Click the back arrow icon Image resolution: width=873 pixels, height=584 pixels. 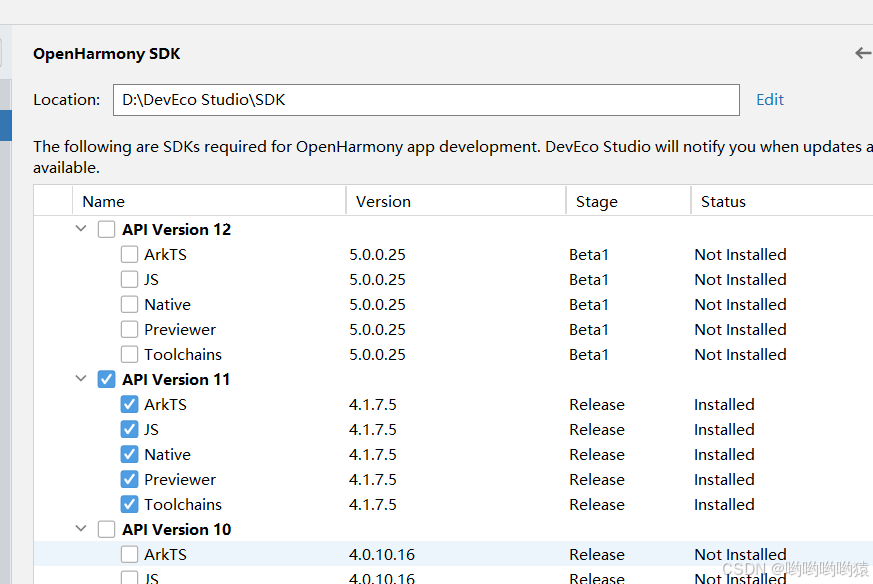[x=862, y=53]
